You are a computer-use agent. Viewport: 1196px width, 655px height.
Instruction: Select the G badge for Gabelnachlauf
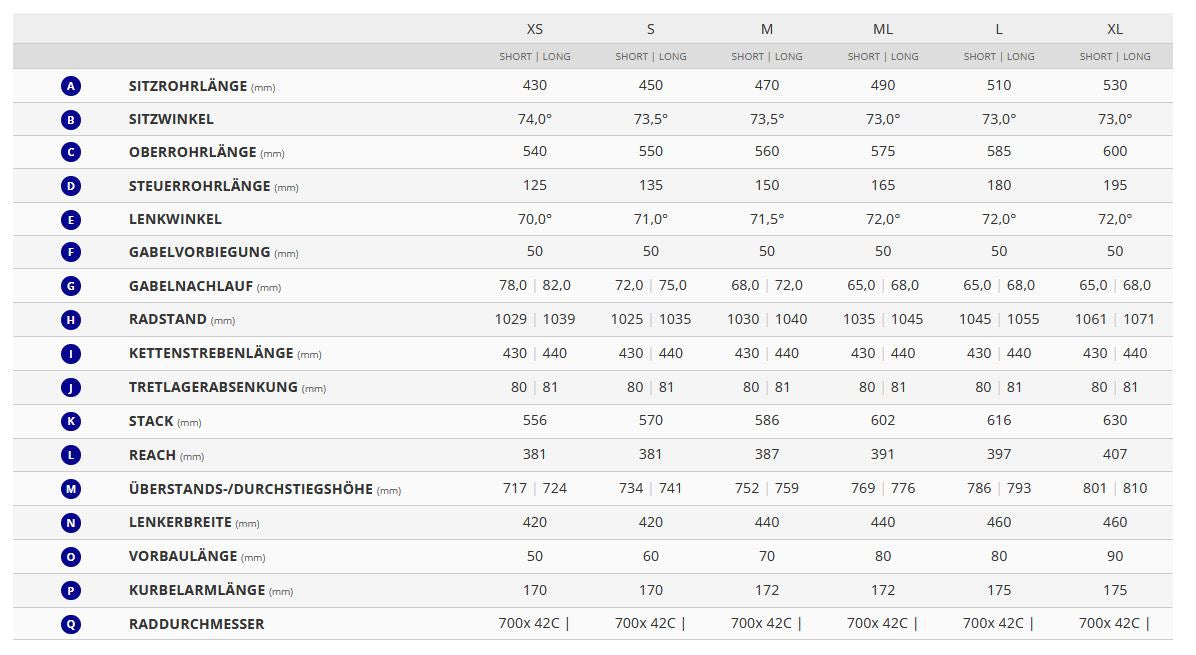[x=70, y=286]
